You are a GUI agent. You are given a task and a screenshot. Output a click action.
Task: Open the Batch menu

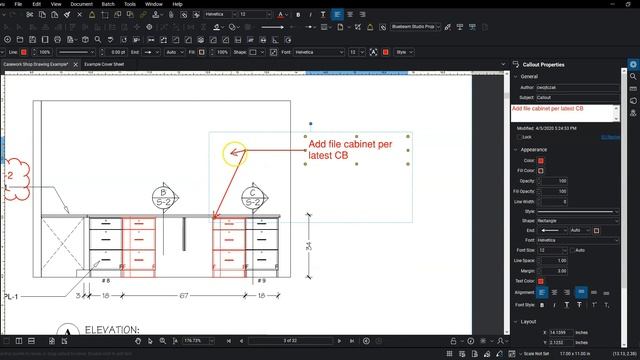click(x=108, y=4)
